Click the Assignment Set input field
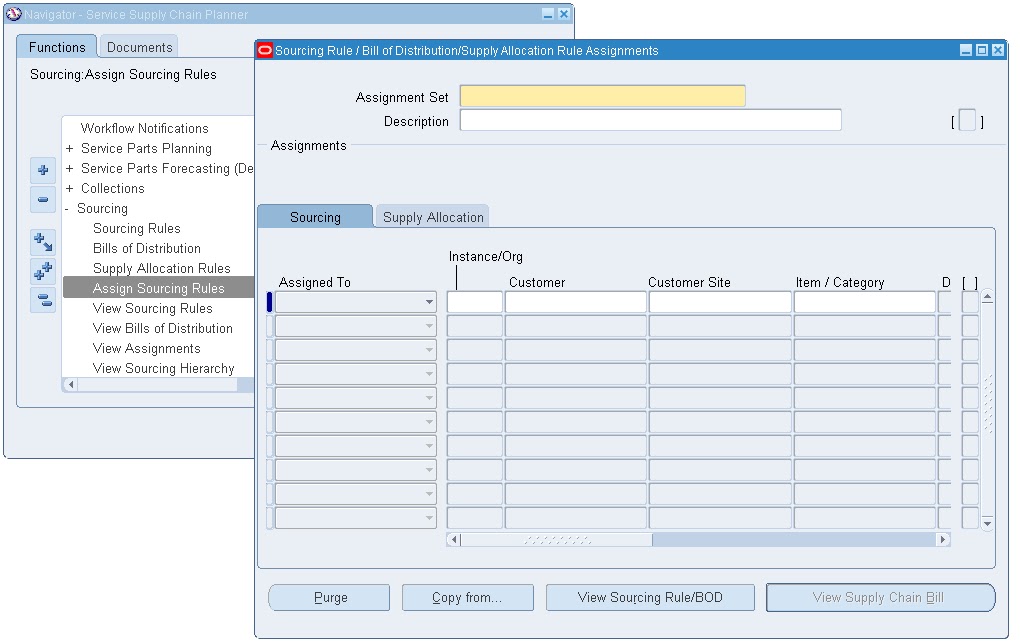Viewport: 1020px width, 643px height. (x=602, y=96)
